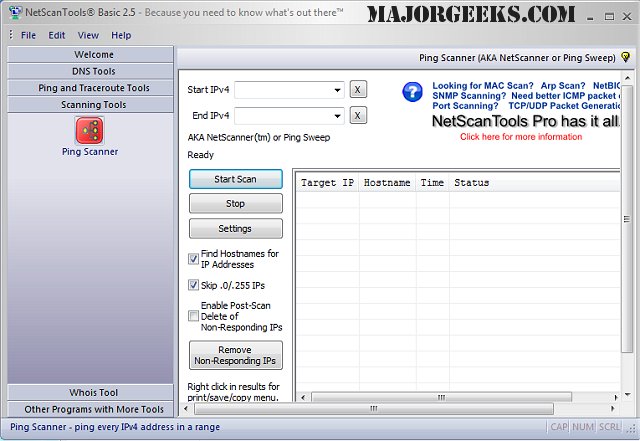The height and width of the screenshot is (441, 640).
Task: Click here for more information link
Action: click(521, 137)
